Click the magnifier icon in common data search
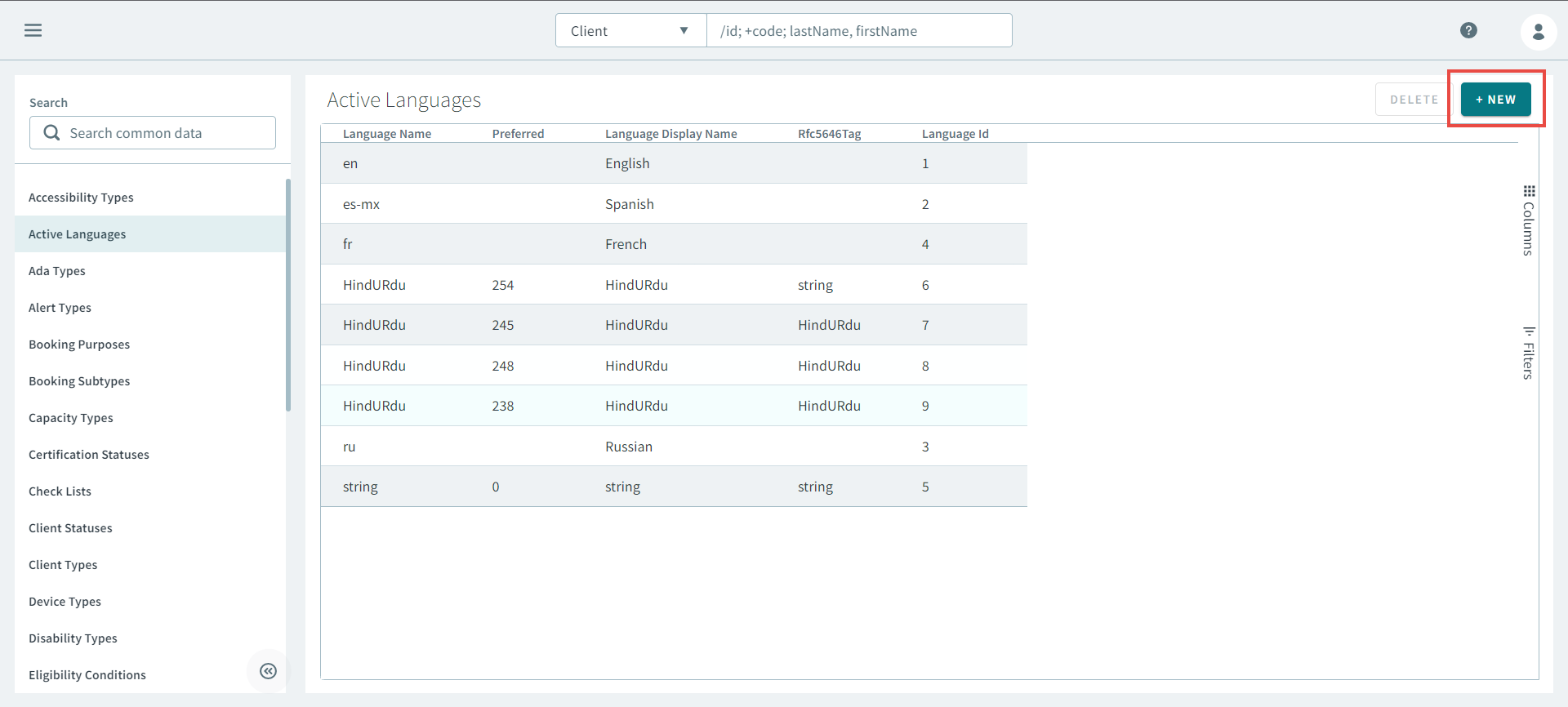This screenshot has width=1568, height=707. tap(51, 133)
